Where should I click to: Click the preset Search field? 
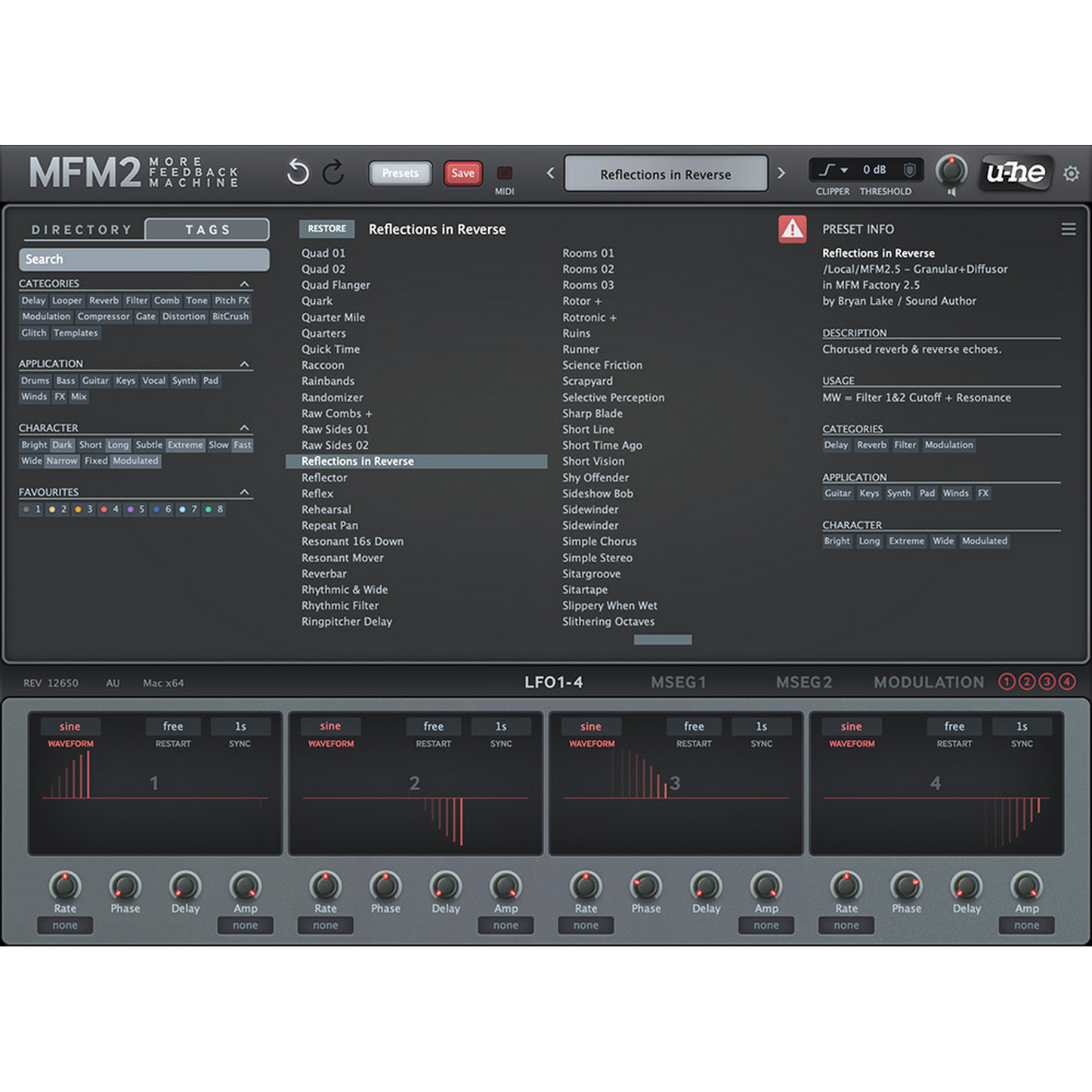coord(144,259)
